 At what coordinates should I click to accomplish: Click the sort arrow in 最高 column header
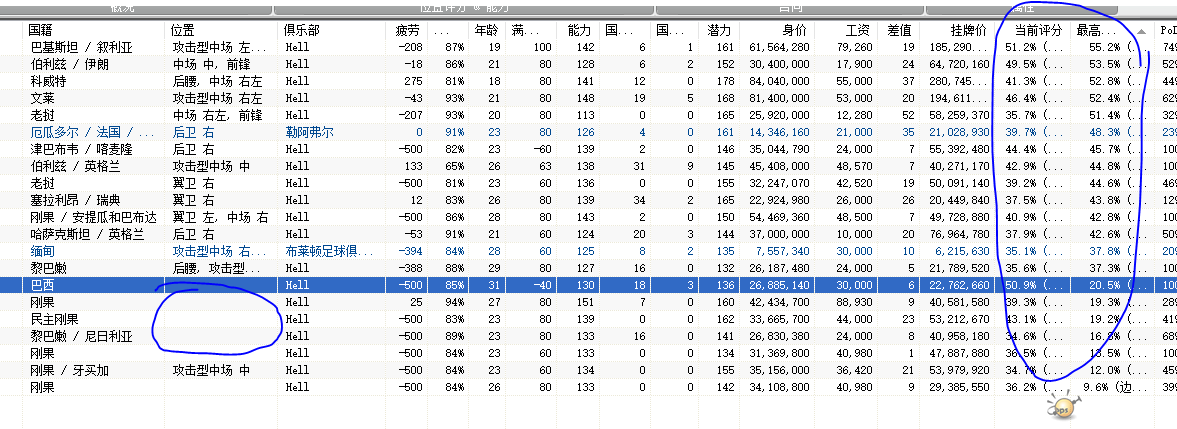[1141, 31]
